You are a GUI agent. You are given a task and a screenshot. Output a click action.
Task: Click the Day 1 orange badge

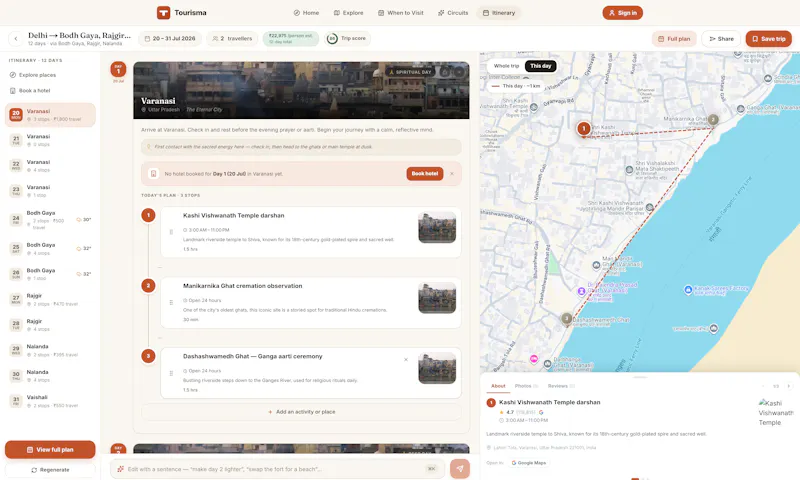pyautogui.click(x=118, y=69)
